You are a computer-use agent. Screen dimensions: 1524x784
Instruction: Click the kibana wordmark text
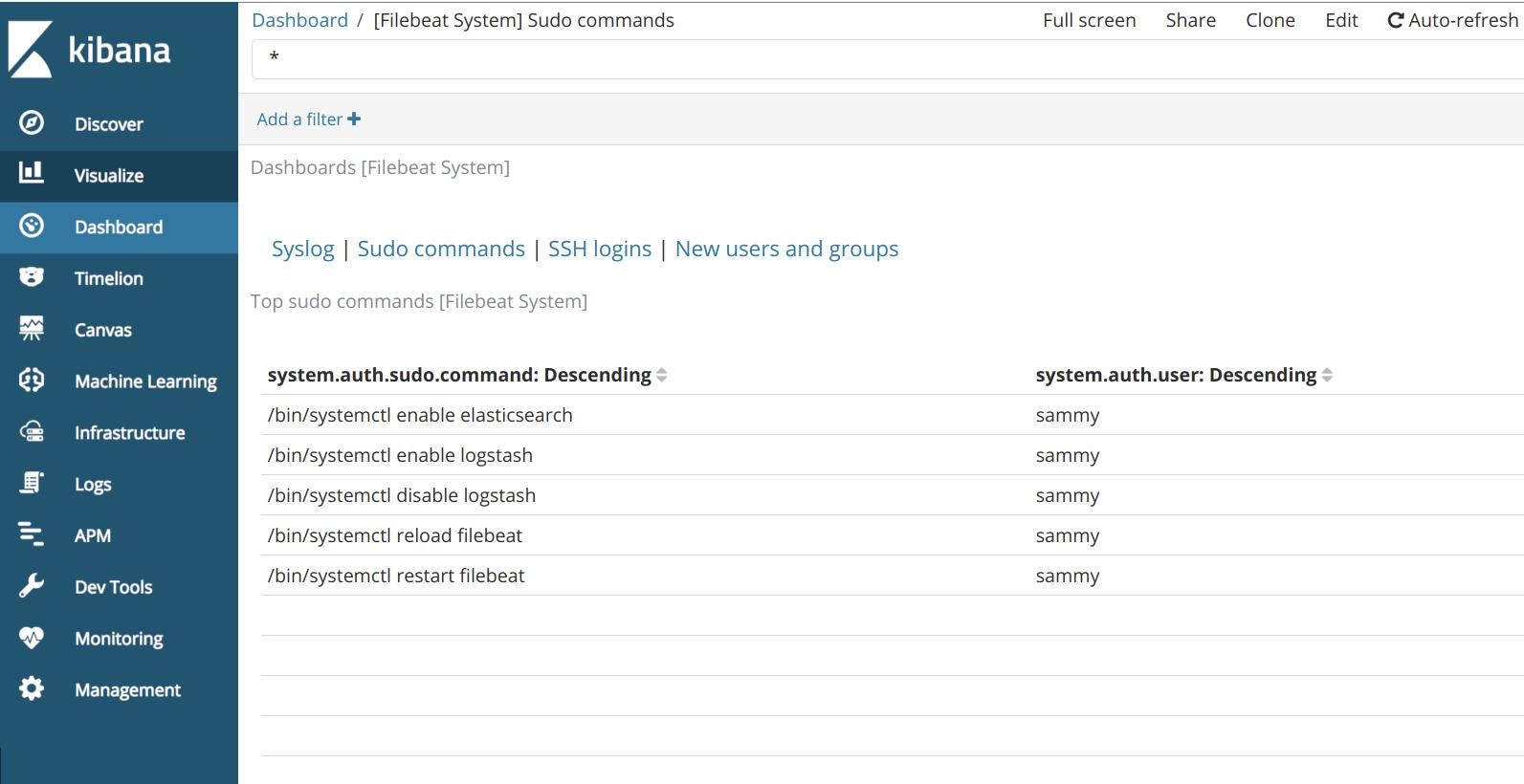(119, 50)
